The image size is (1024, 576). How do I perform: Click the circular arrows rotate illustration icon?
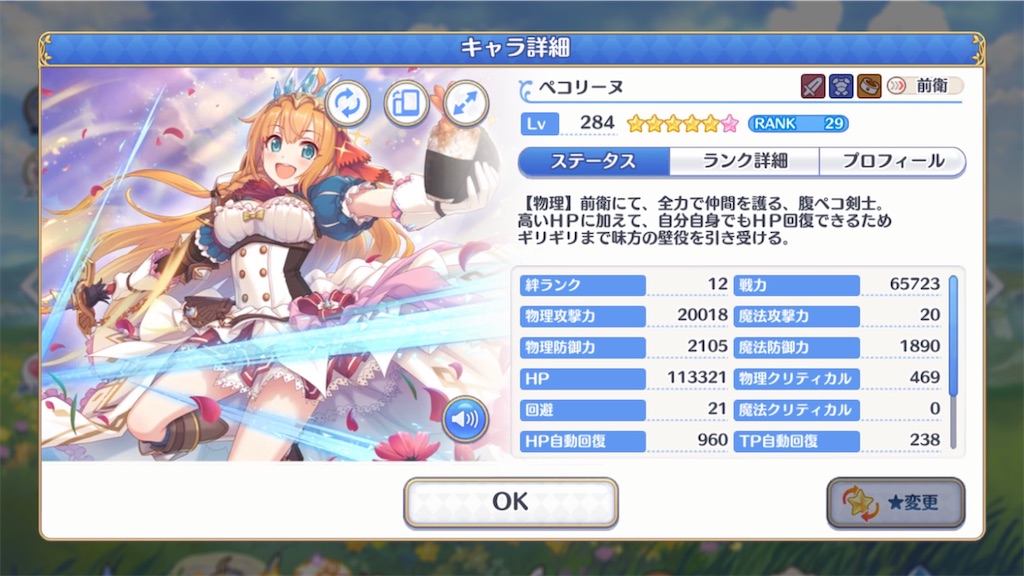click(347, 103)
